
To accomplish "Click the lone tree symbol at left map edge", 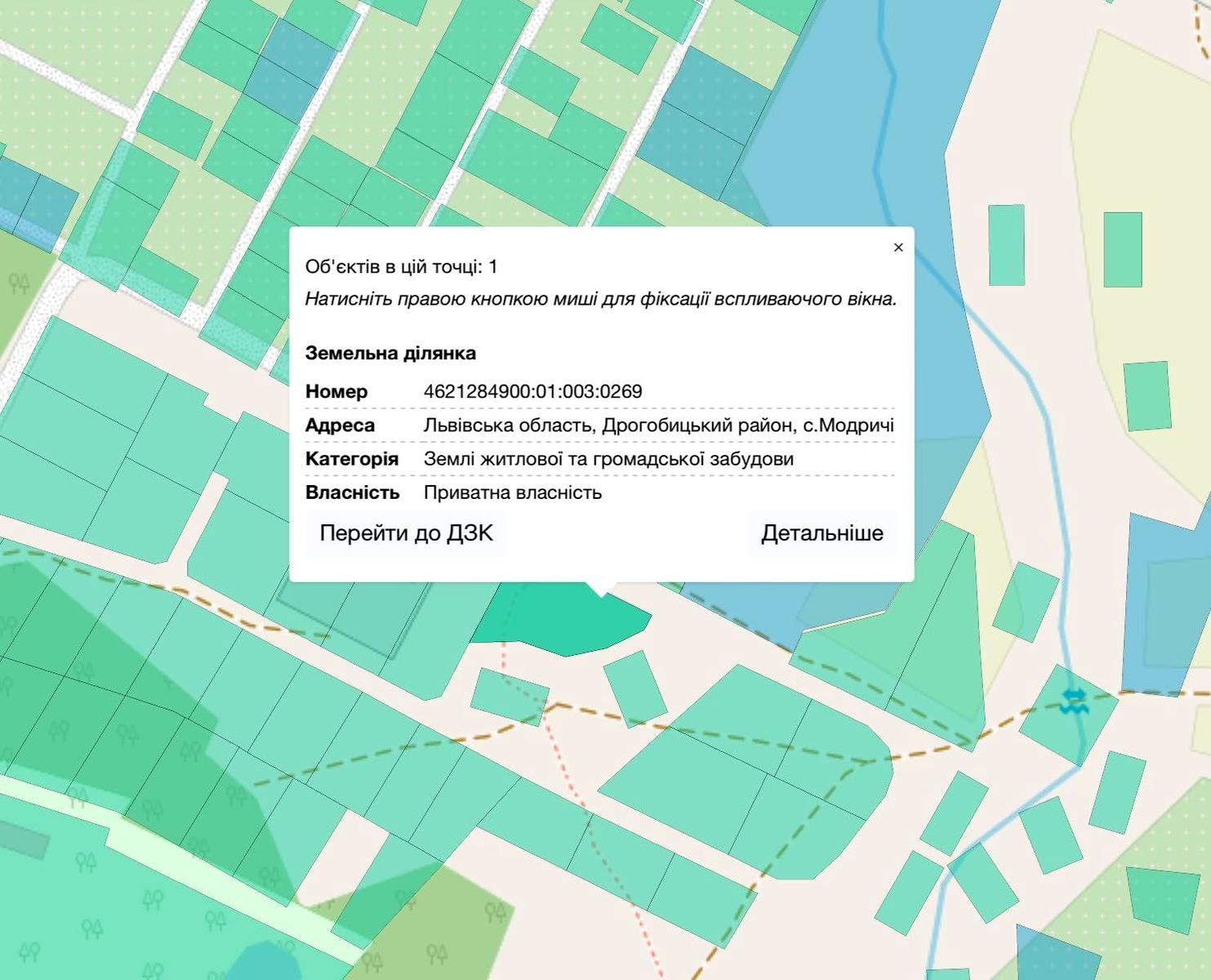I will coord(20,283).
